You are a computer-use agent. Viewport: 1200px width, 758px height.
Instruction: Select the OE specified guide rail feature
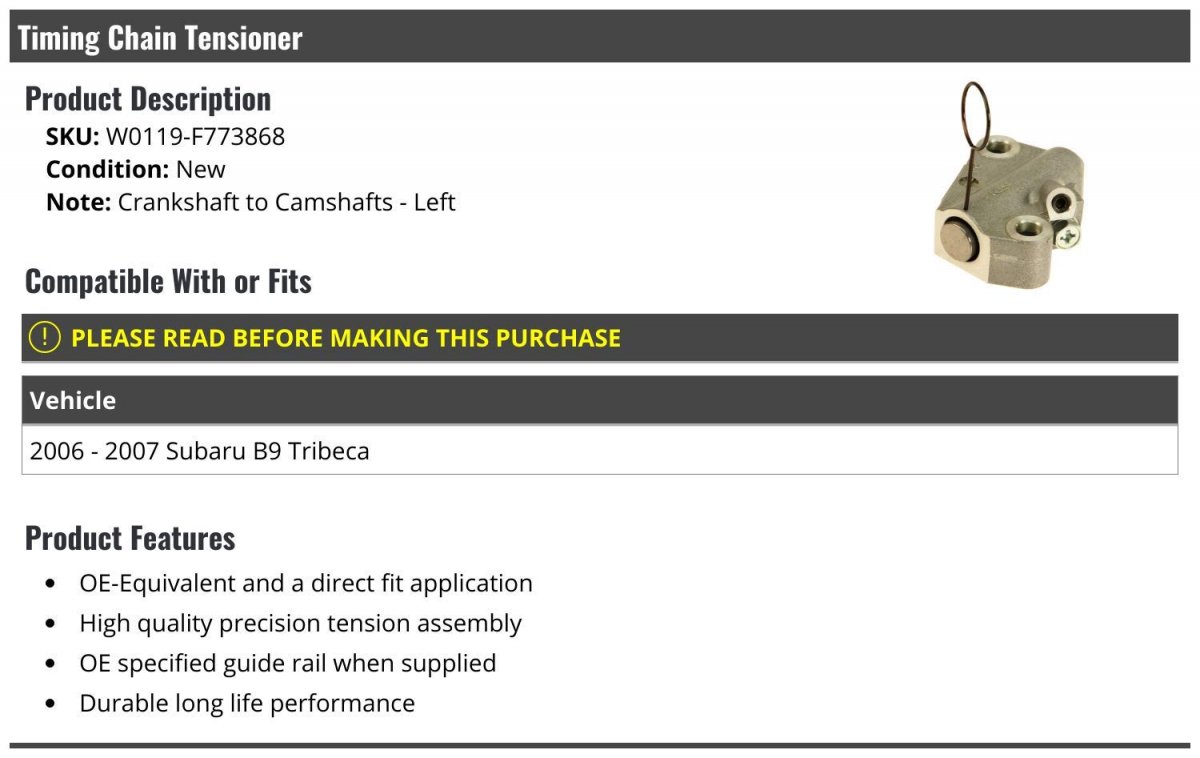(288, 663)
